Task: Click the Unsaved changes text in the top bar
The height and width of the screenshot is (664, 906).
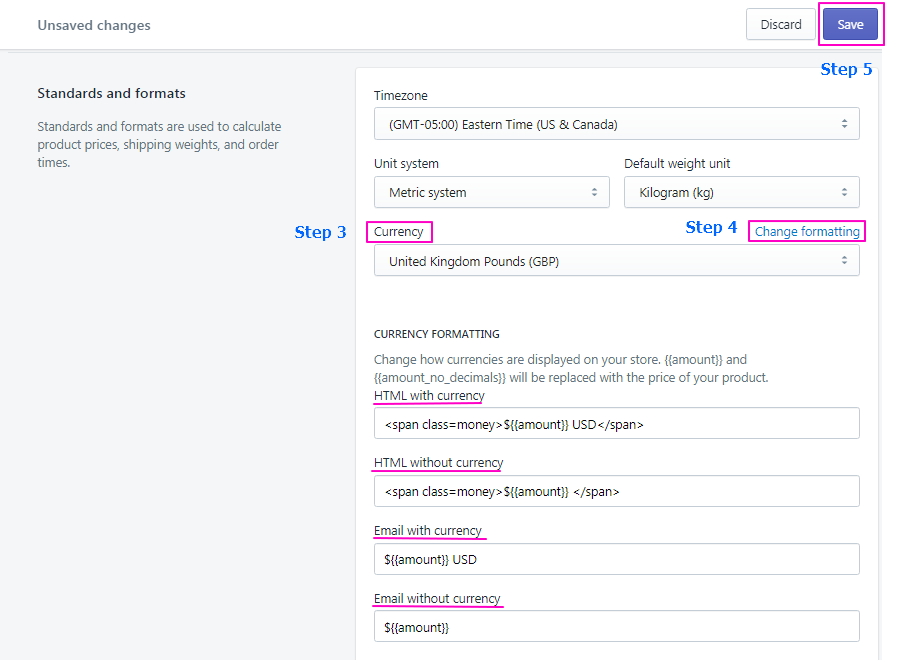Action: [94, 25]
